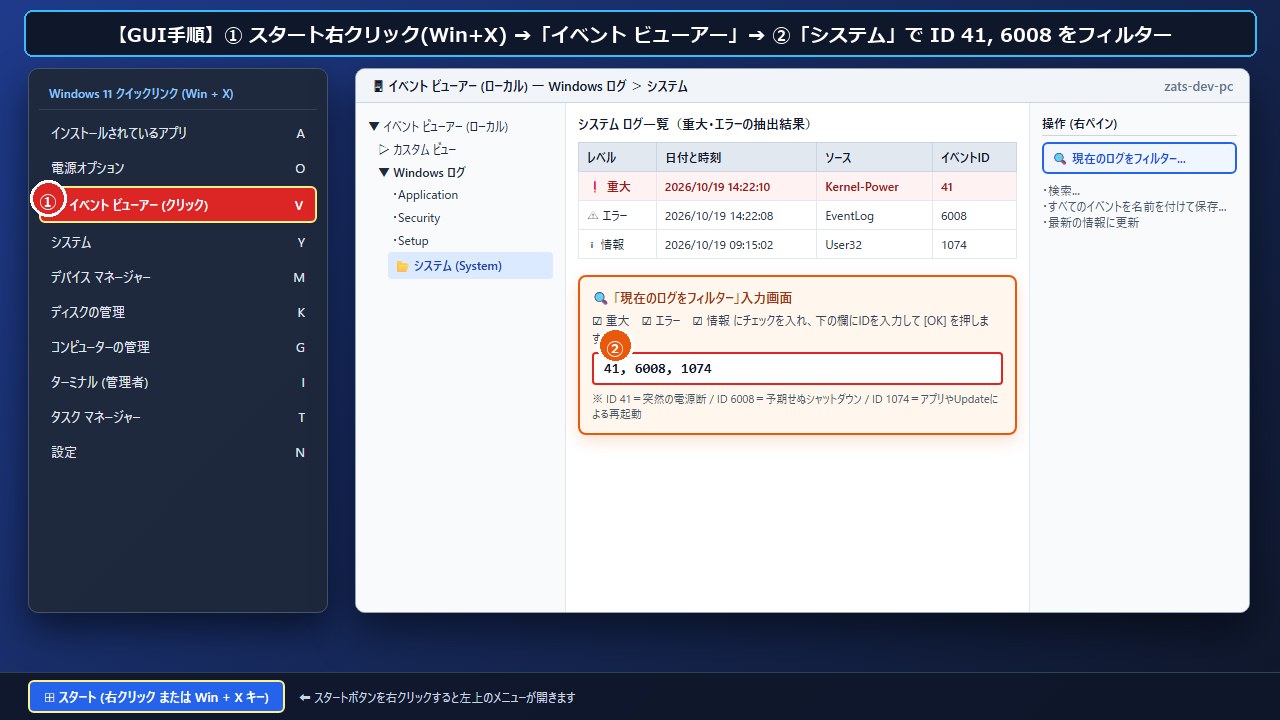The height and width of the screenshot is (720, 1280).
Task: Click すべてのイベントを名前を付けて保存 action
Action: 1134,207
